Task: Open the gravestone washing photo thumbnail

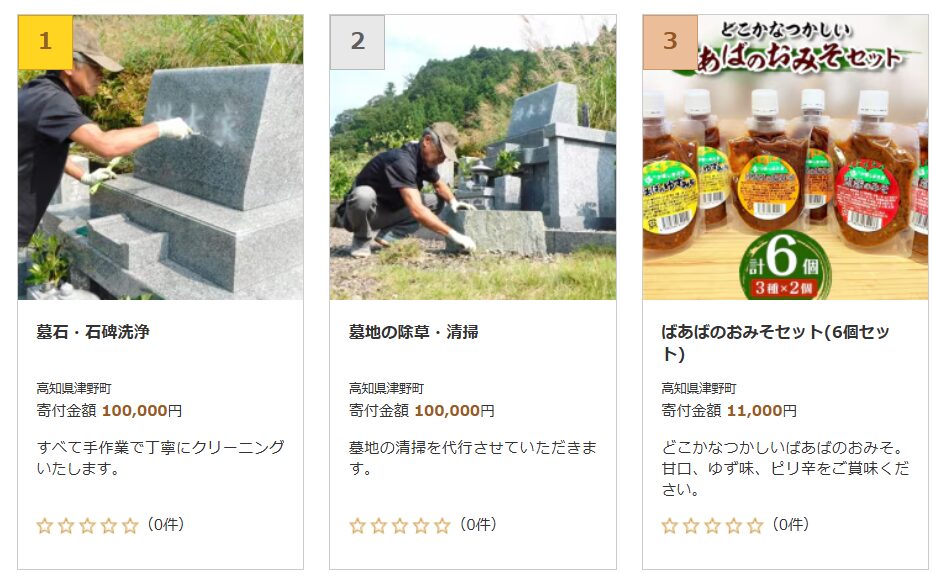Action: (160, 157)
